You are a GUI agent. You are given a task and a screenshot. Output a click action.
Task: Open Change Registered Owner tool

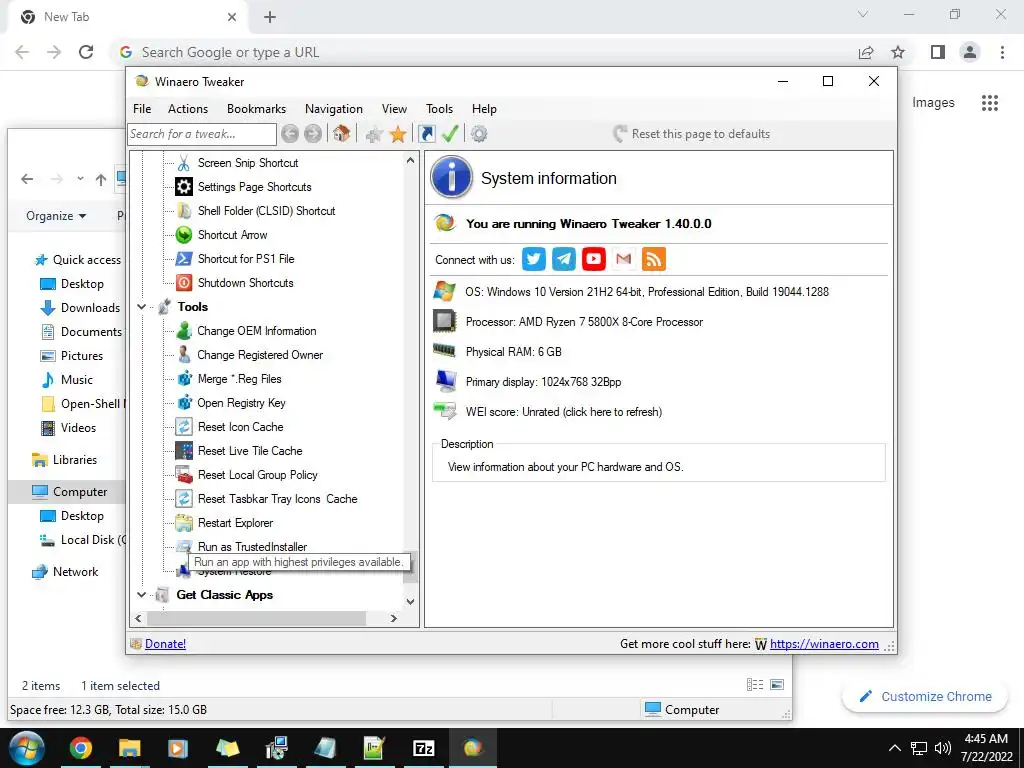259,355
